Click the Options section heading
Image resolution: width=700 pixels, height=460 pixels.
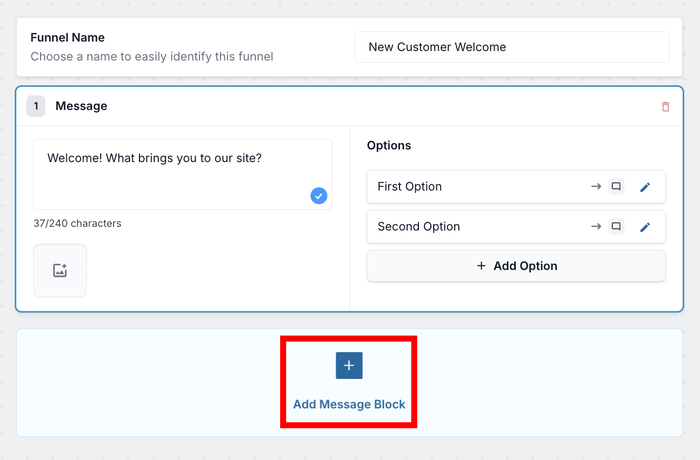389,146
